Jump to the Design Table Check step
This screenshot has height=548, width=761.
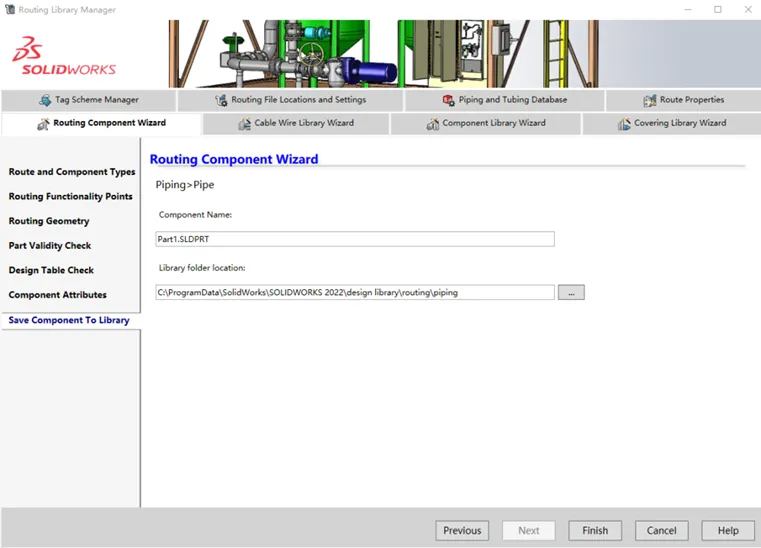[51, 270]
